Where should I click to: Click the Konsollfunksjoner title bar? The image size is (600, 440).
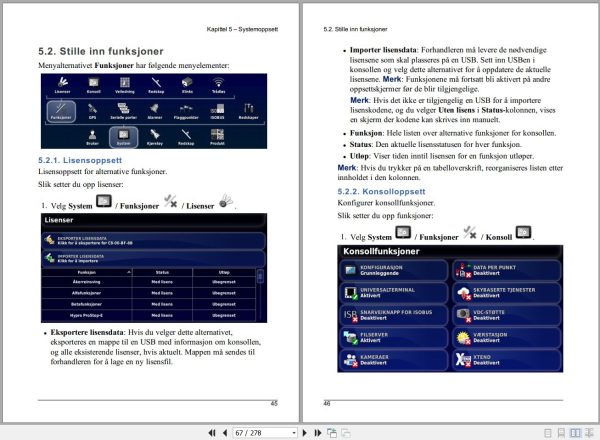(450, 251)
